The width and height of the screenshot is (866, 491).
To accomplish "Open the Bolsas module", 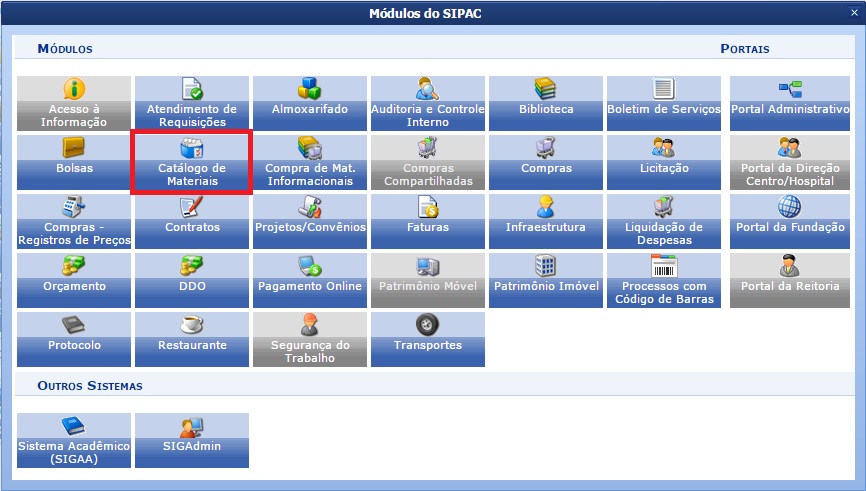I will click(x=74, y=162).
